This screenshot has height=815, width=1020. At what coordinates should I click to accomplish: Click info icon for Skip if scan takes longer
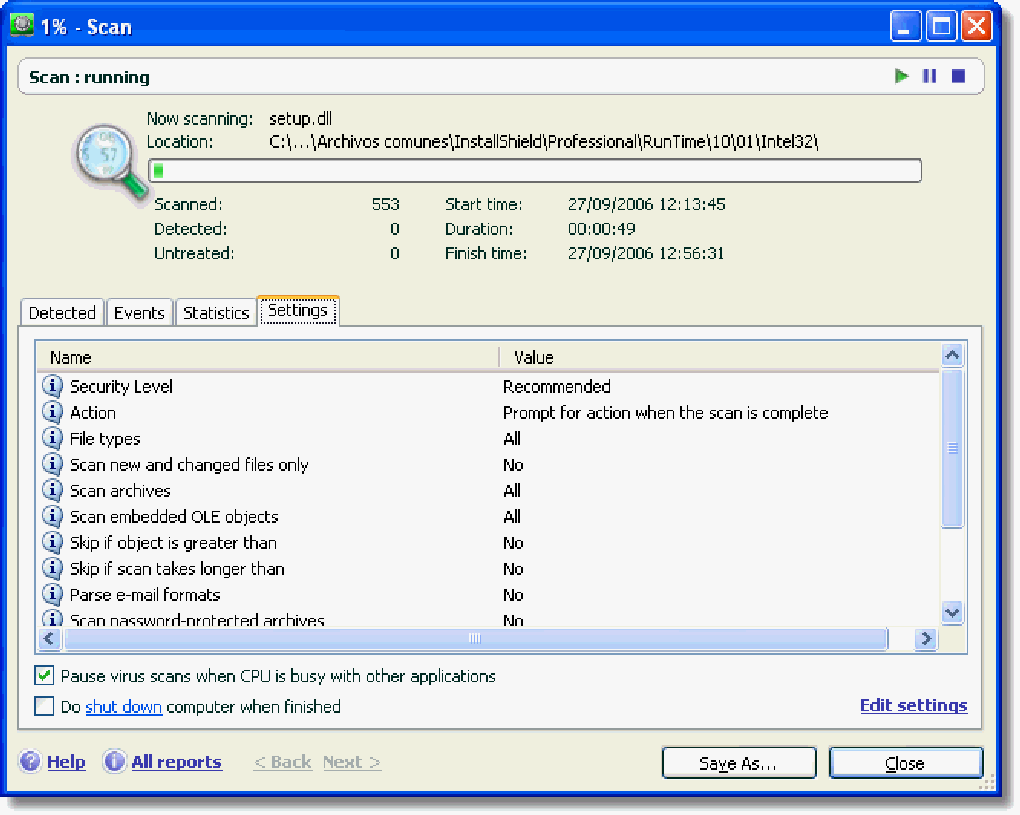coord(53,568)
